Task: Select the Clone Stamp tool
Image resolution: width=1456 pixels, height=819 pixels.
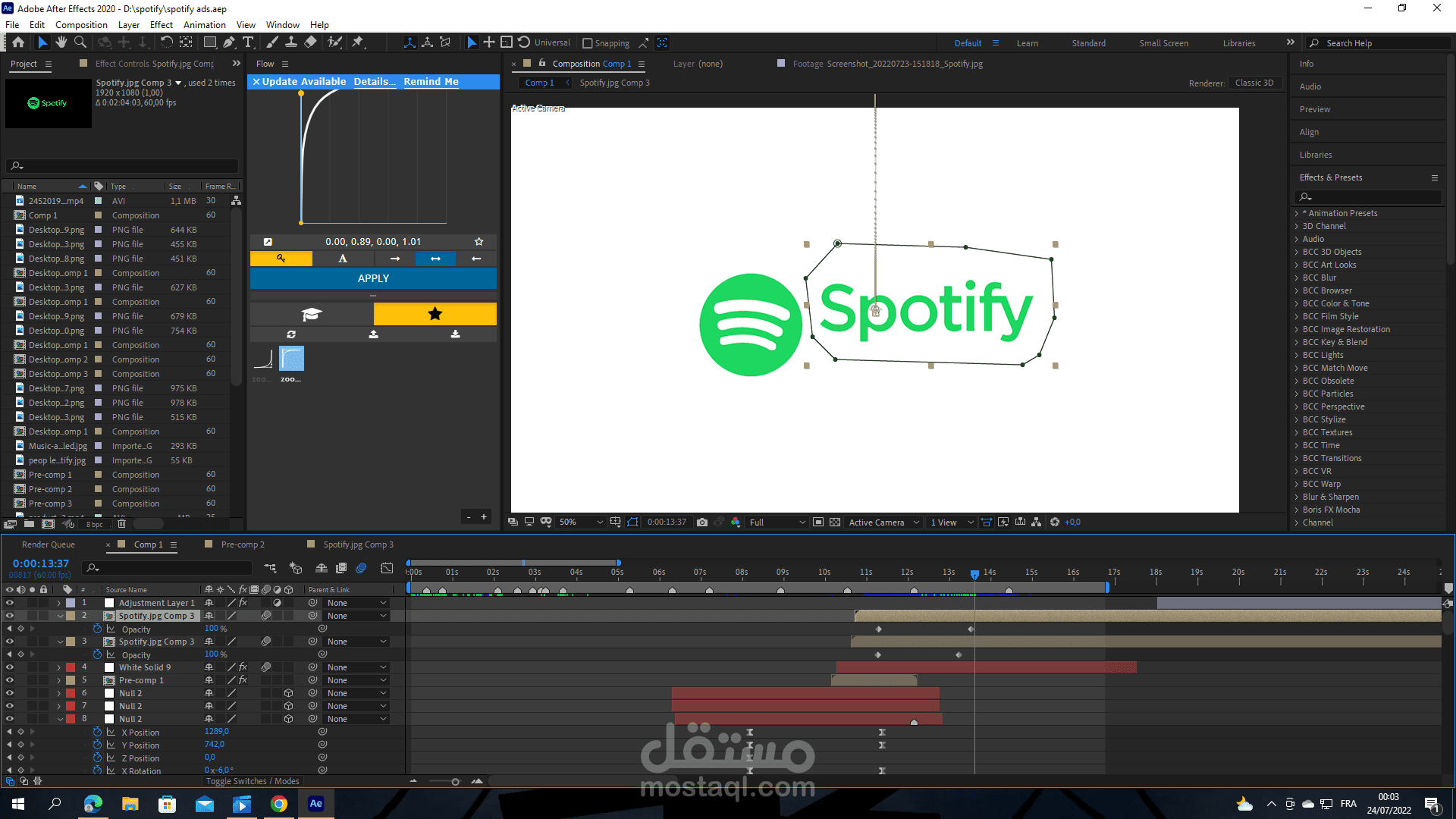Action: 290,42
